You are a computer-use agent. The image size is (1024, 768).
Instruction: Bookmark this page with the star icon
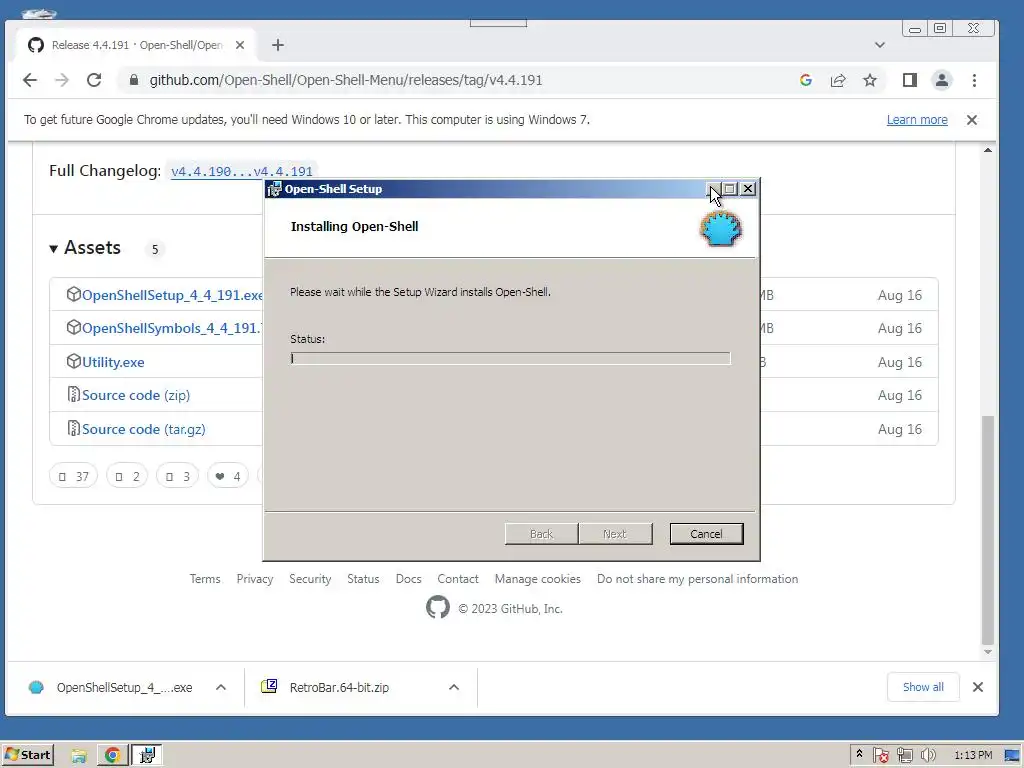pyautogui.click(x=870, y=80)
